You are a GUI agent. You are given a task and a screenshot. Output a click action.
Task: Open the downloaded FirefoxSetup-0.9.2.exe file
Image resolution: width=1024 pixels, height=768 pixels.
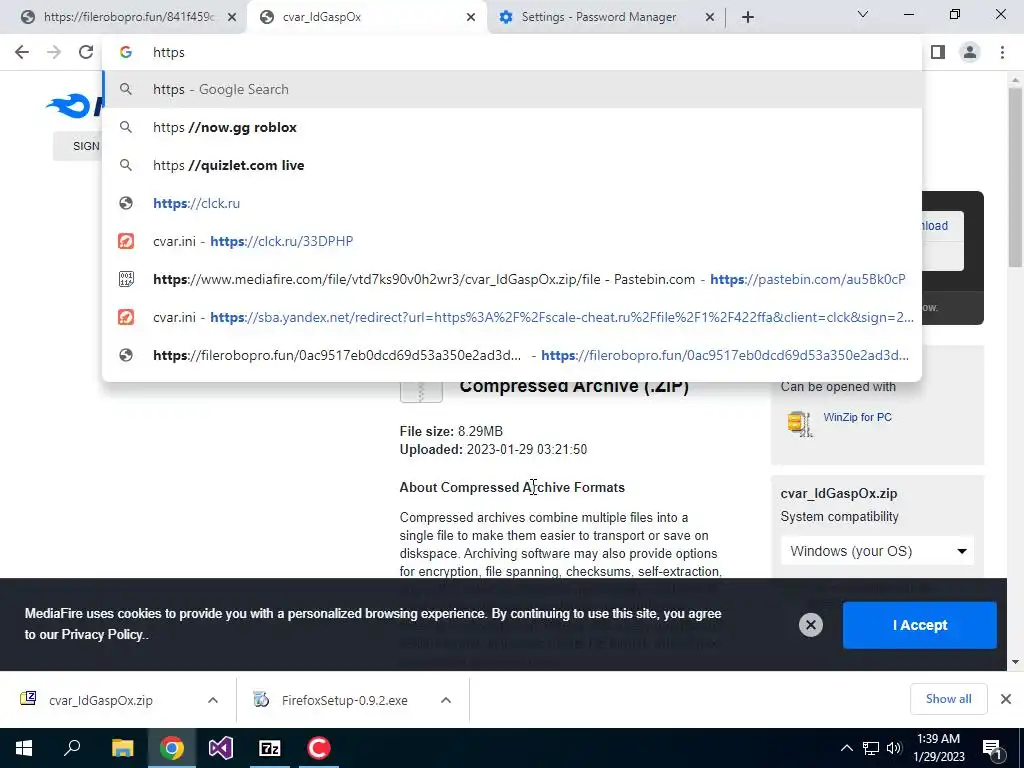point(344,700)
